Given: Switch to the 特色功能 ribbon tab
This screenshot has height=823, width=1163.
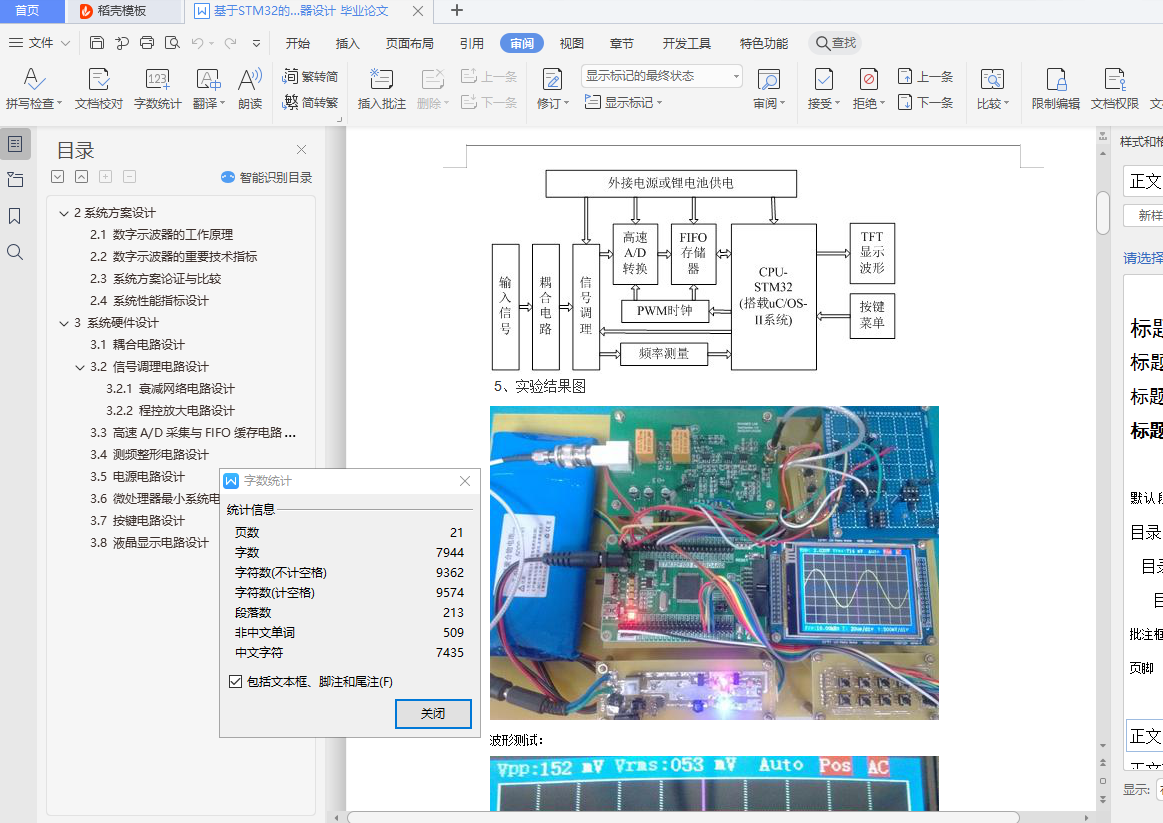Looking at the screenshot, I should [764, 43].
